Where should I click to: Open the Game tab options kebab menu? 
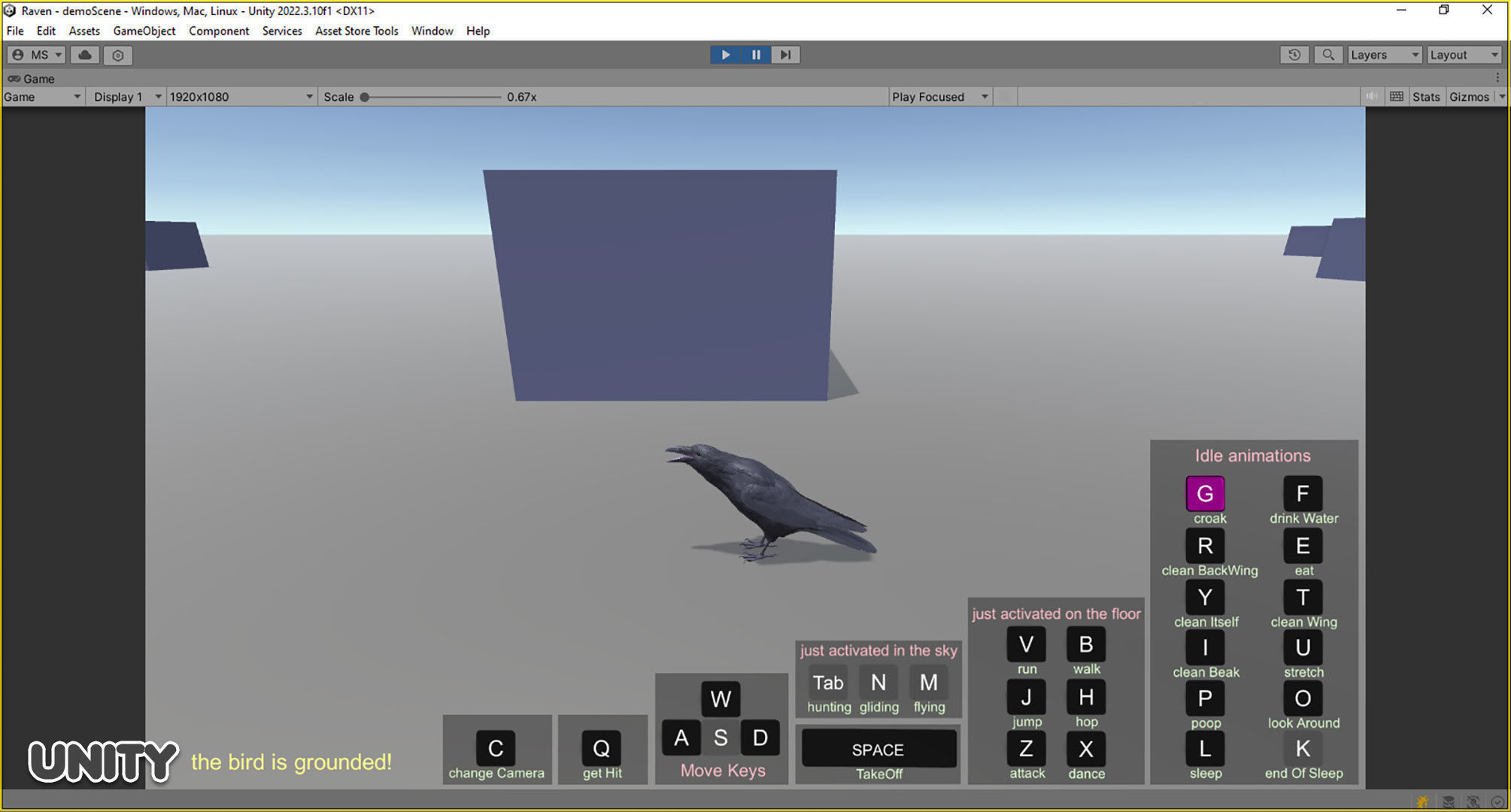click(1497, 78)
